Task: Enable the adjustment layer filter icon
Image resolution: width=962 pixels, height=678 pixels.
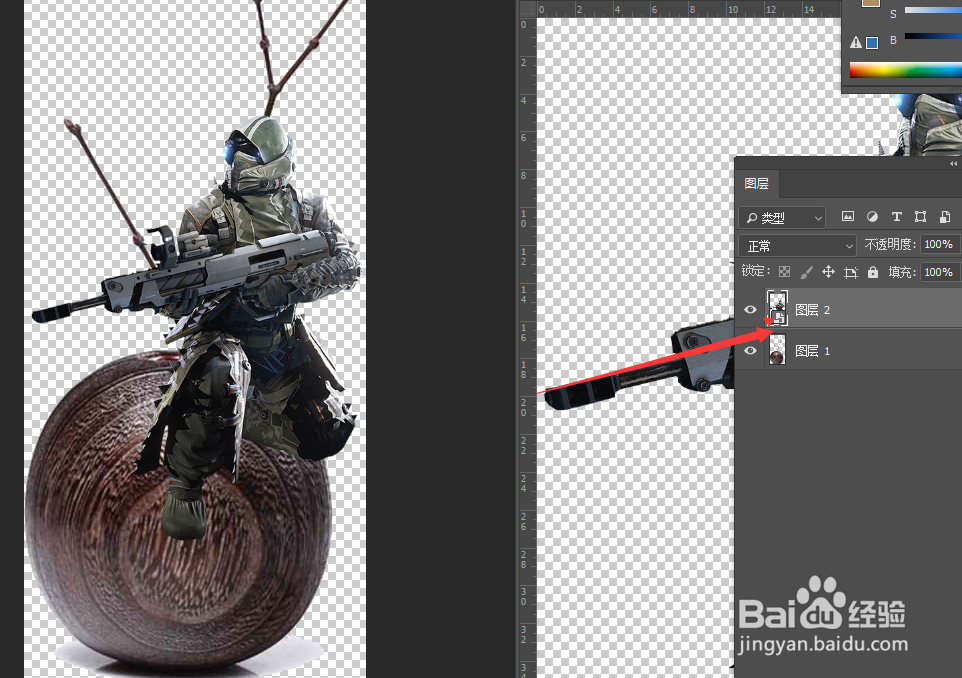Action: [872, 217]
